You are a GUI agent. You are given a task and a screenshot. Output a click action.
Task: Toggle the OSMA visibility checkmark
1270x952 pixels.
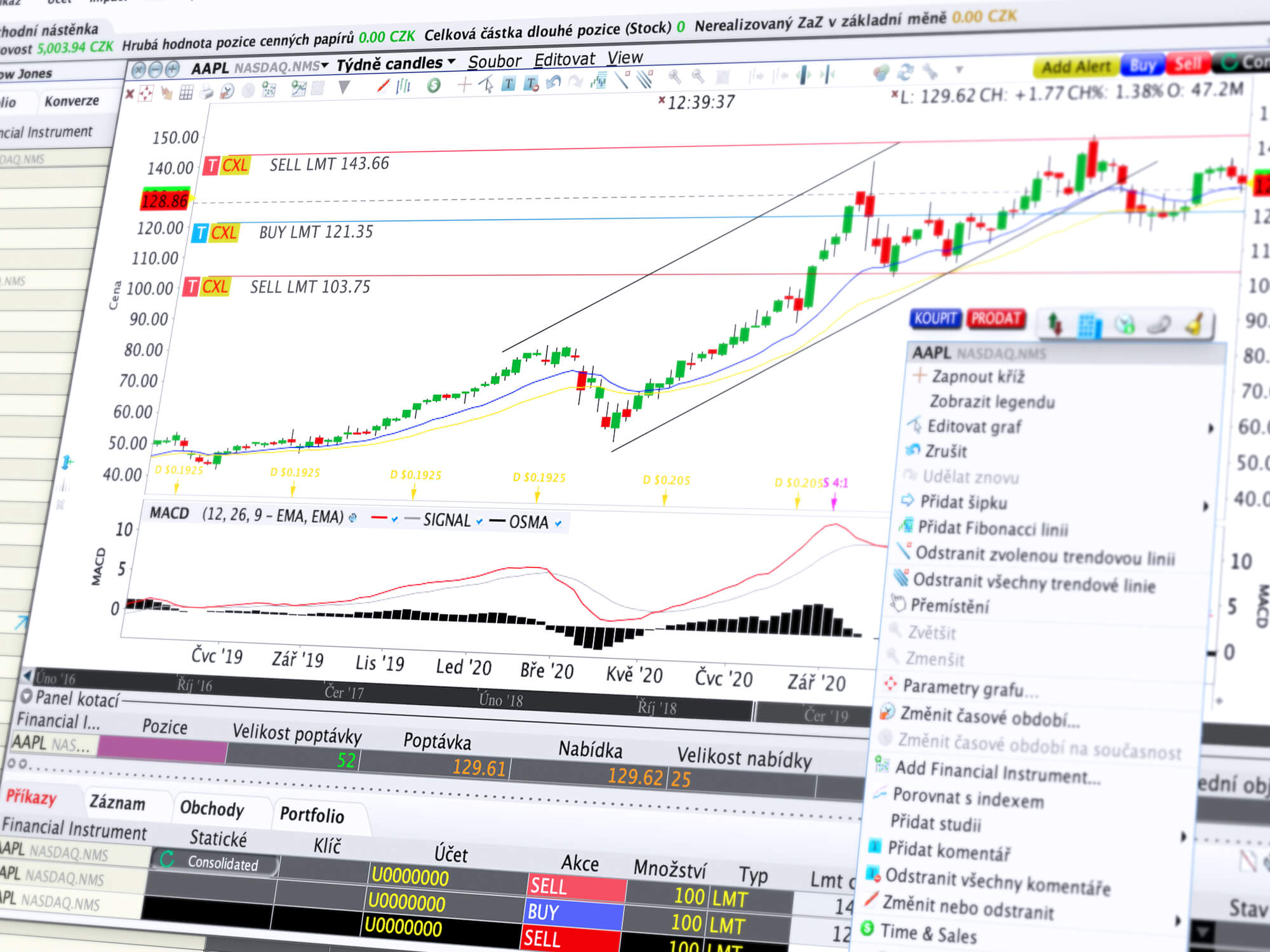tap(558, 524)
